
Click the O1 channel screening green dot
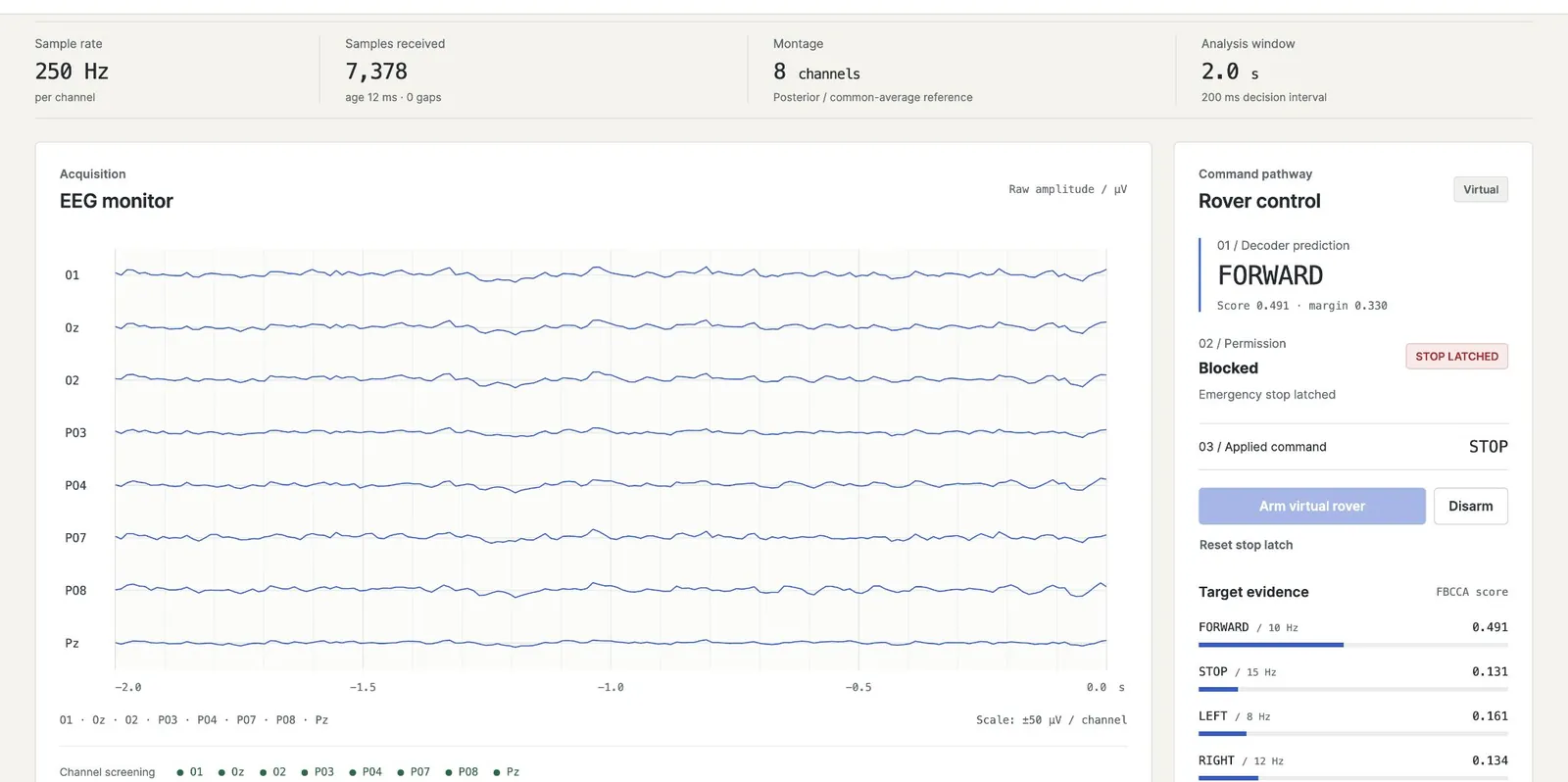tap(180, 772)
